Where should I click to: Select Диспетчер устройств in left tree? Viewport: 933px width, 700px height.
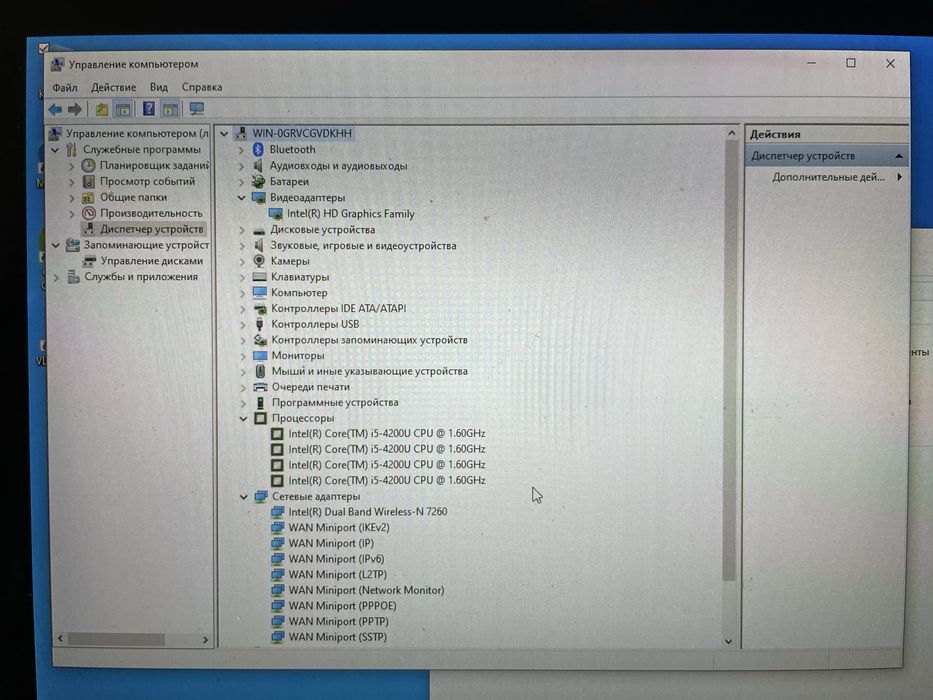click(x=152, y=229)
